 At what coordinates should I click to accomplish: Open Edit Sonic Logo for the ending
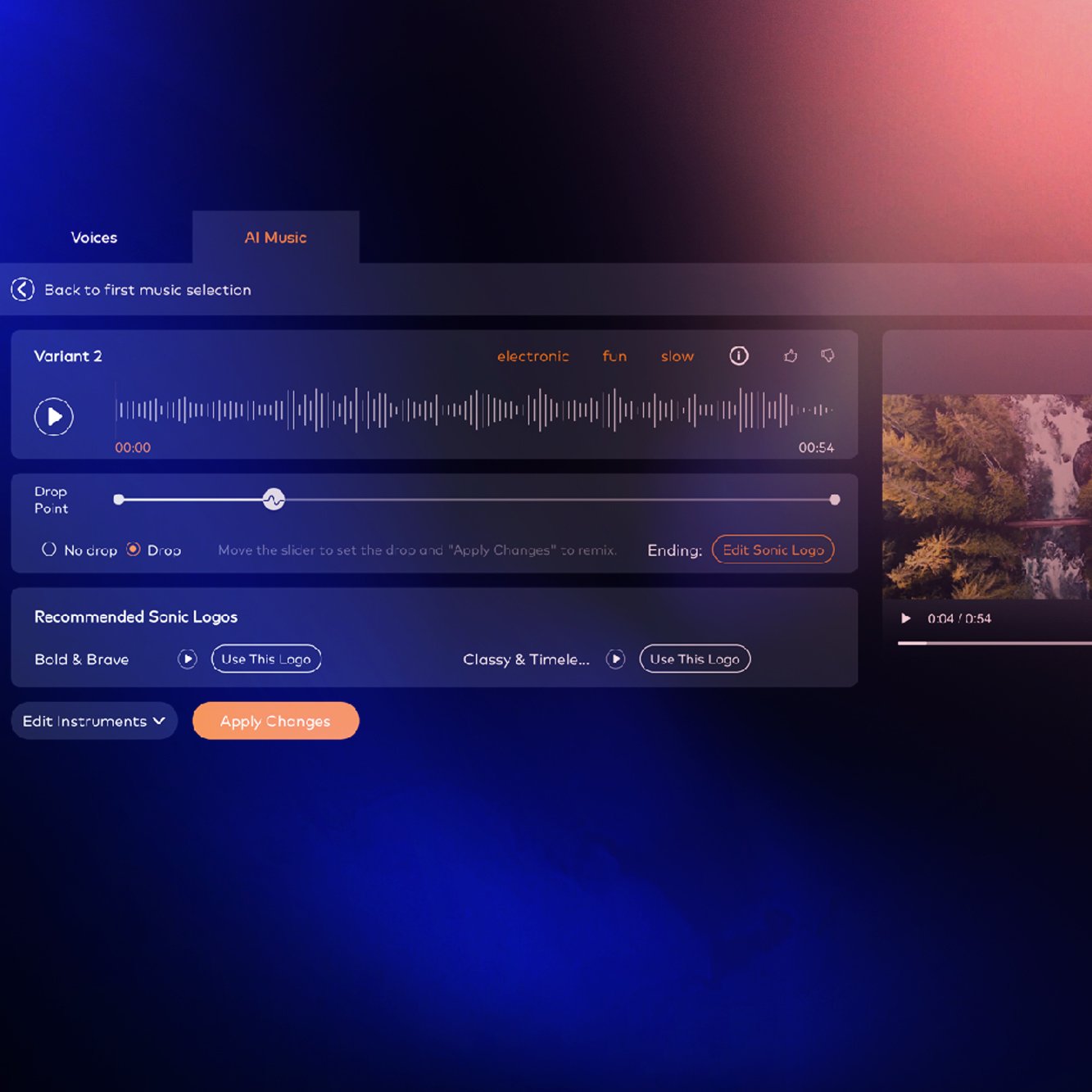pos(773,550)
